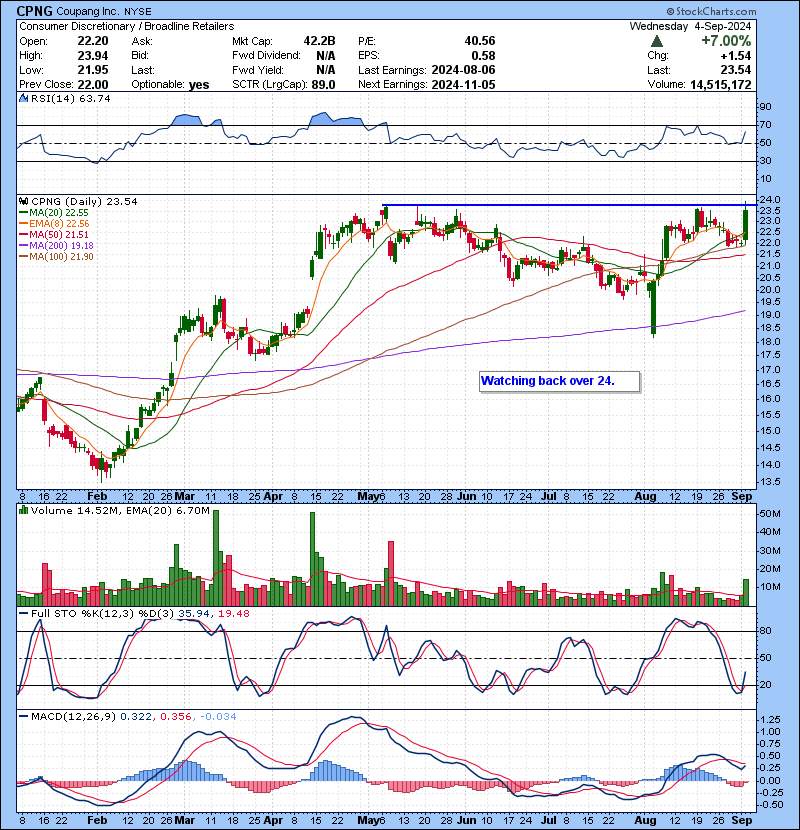Viewport: 800px width, 830px height.
Task: Click the MACD signal value 0.356
Action: coord(175,717)
